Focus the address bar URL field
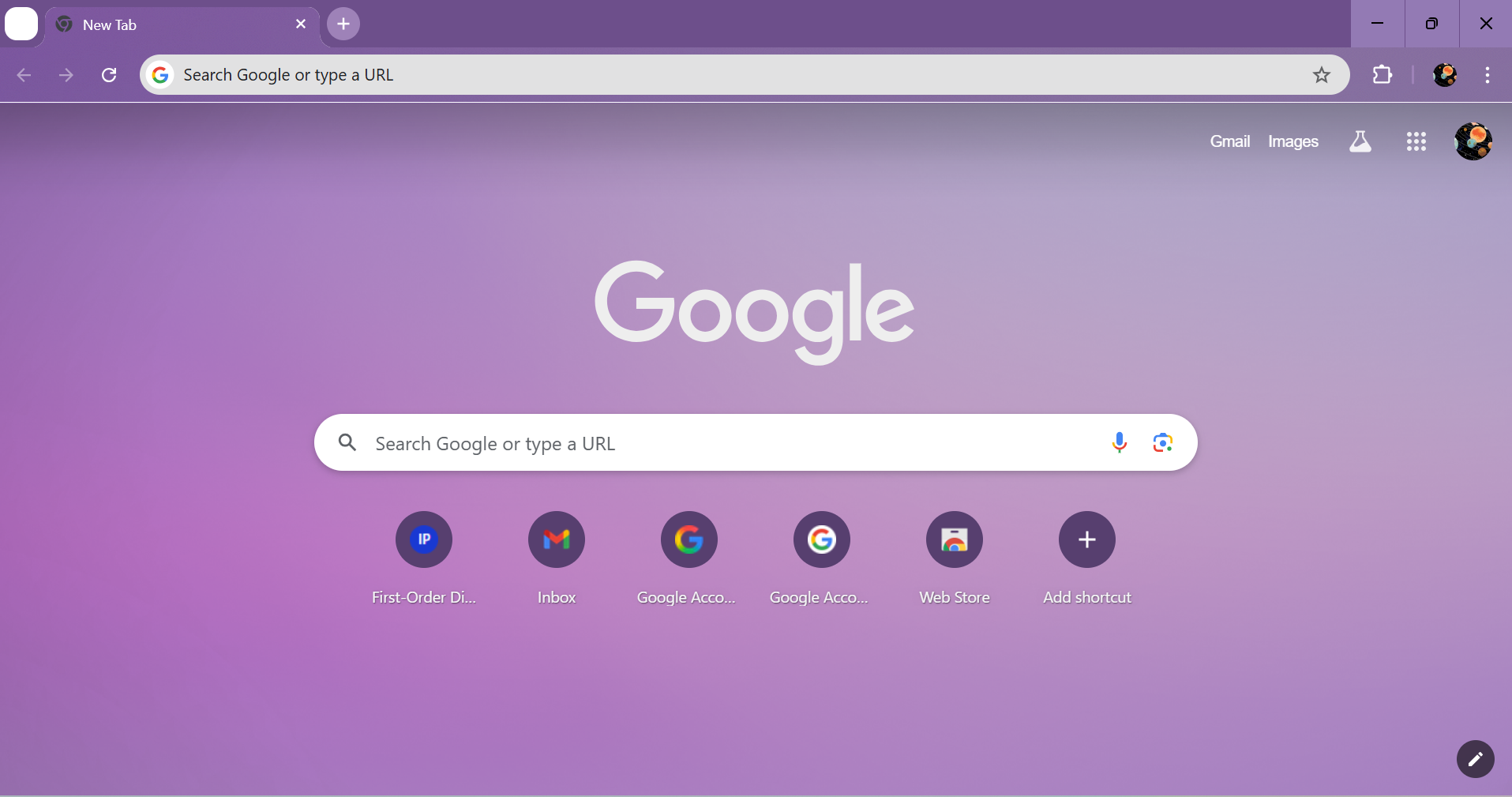This screenshot has height=797, width=1512. pos(745,75)
